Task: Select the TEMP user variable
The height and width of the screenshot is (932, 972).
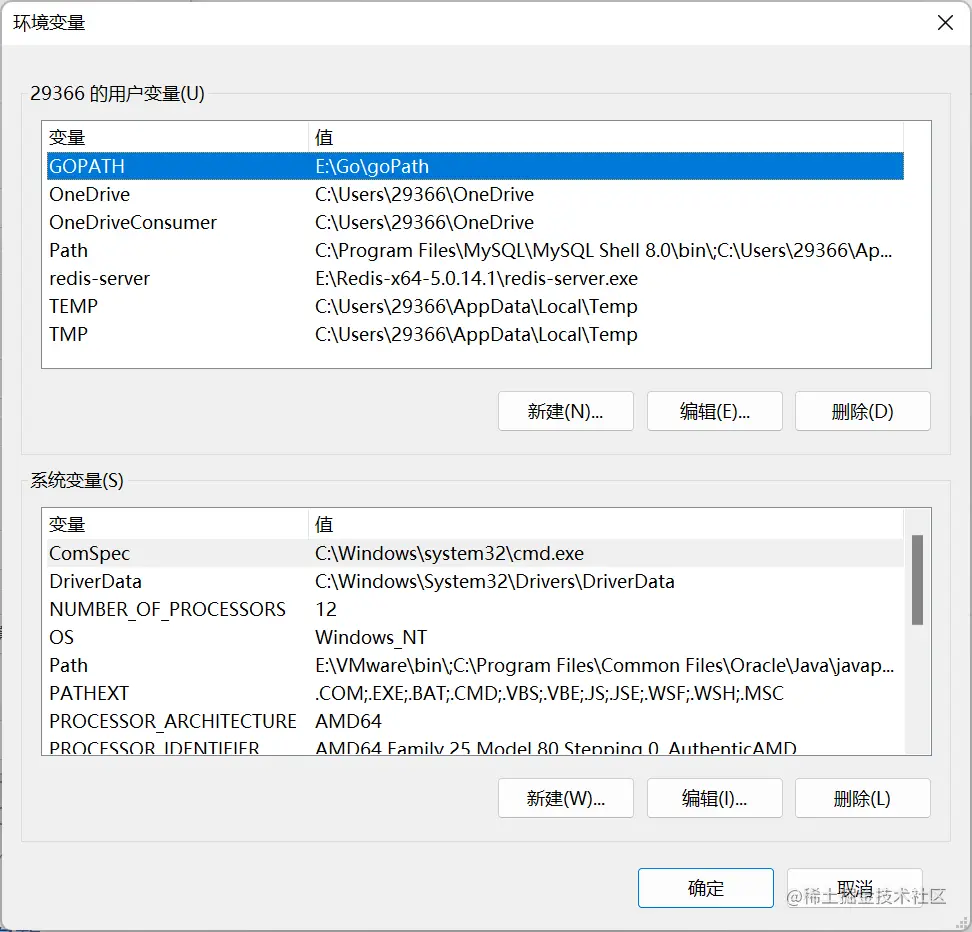Action: 475,306
